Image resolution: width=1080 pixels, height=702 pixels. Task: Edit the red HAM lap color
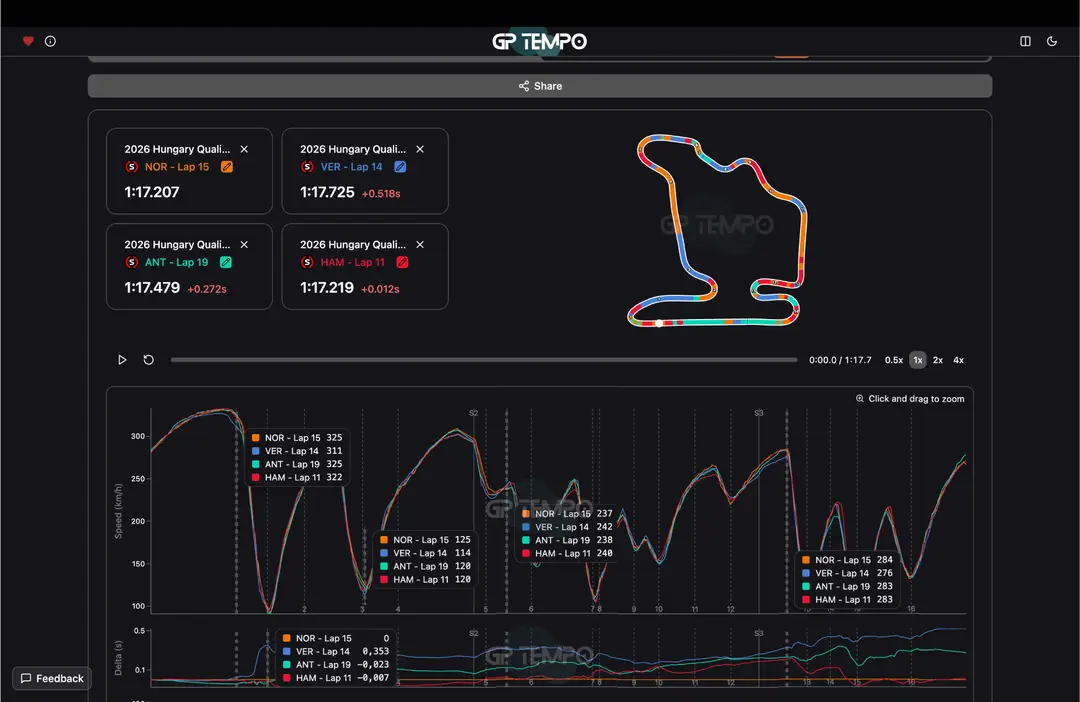tap(402, 262)
